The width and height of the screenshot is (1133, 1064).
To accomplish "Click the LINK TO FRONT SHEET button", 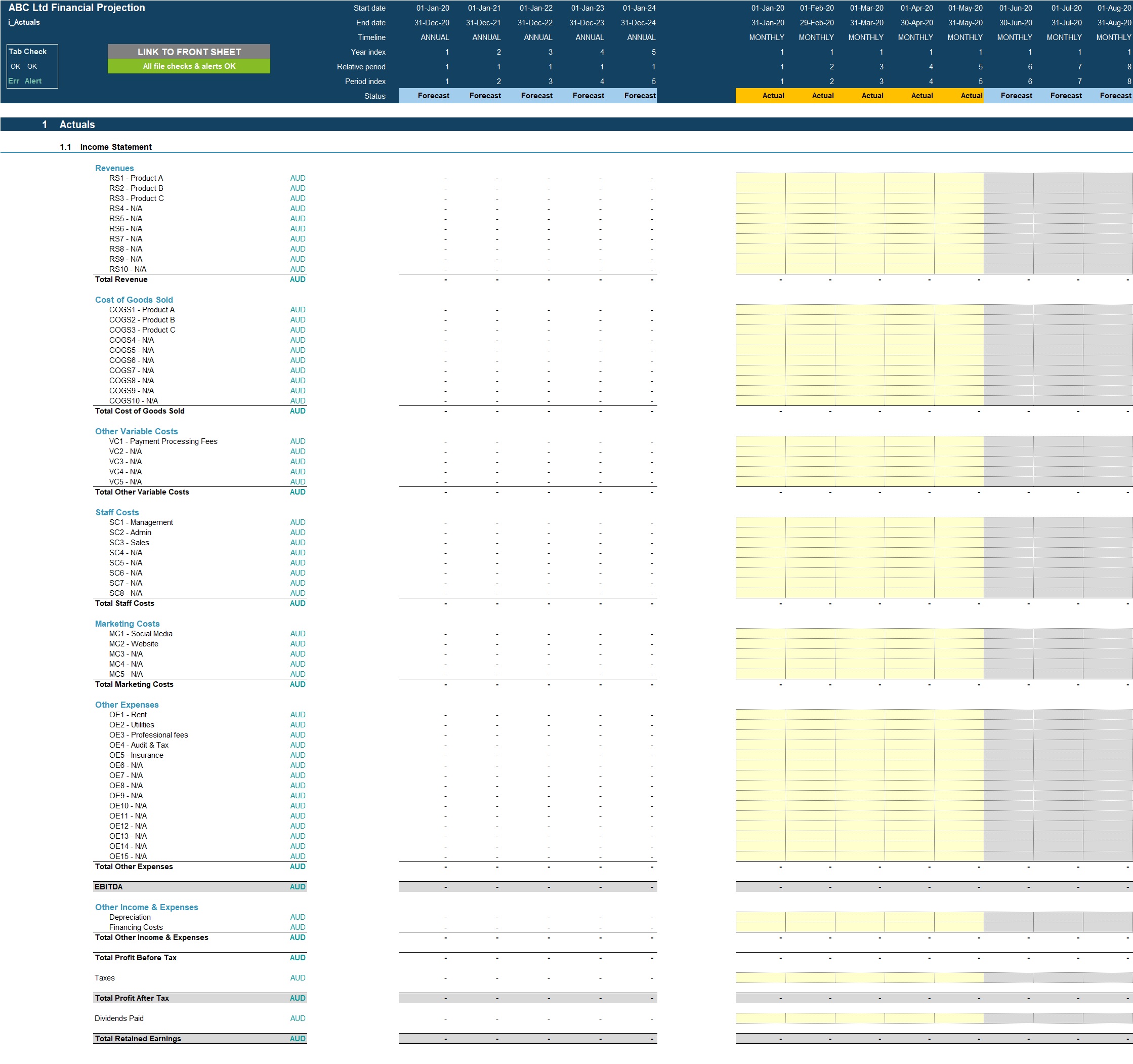I will [x=189, y=52].
